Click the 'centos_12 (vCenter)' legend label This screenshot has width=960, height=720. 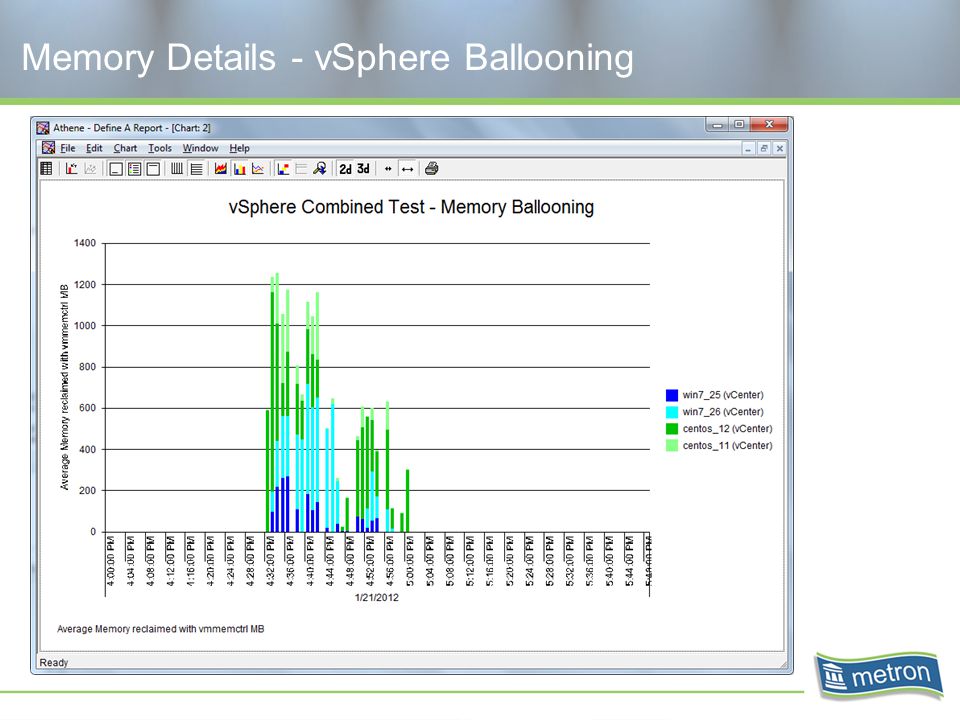pyautogui.click(x=727, y=429)
